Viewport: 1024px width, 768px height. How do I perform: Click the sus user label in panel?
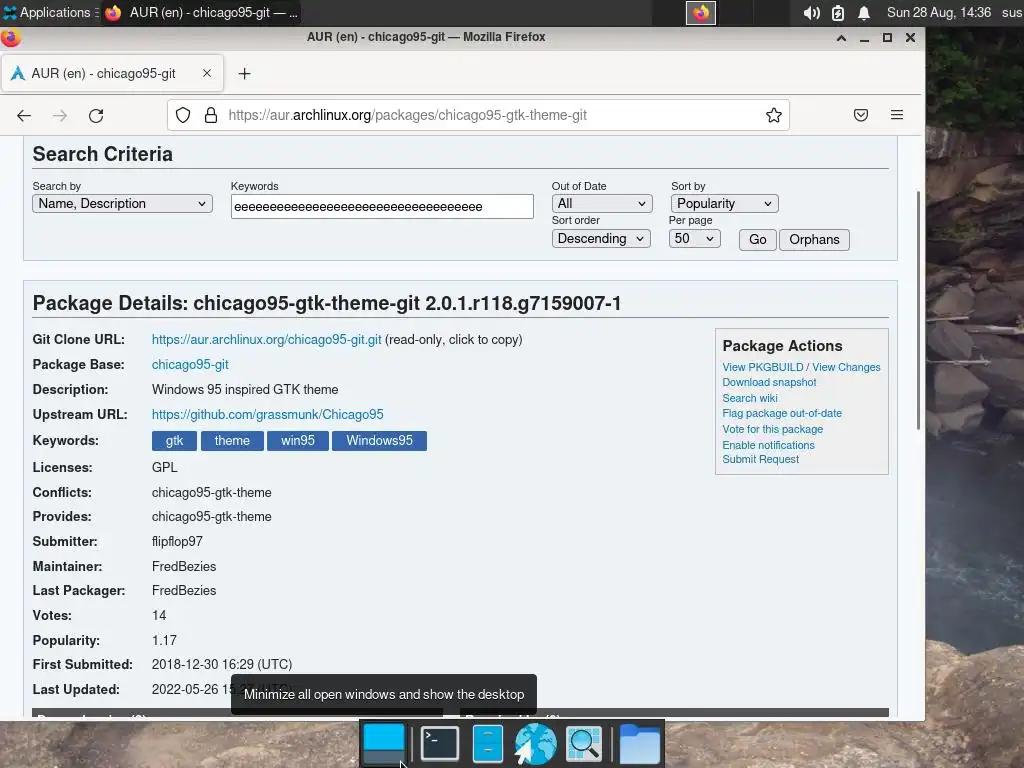(1012, 12)
